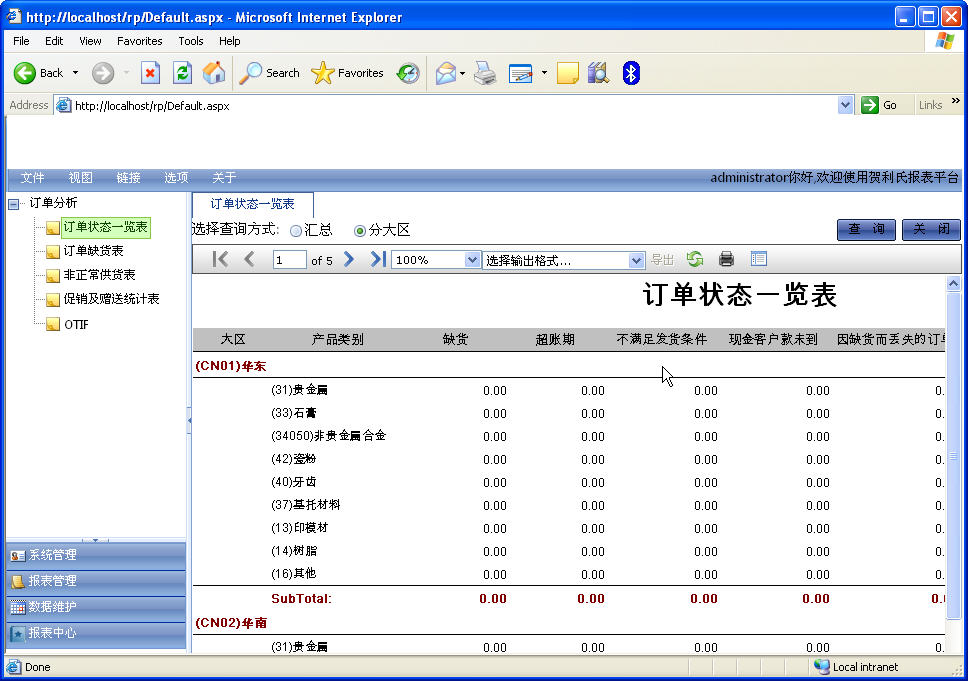Screen dimensions: 968x681
Task: Open 系统管理 sidebar section
Action: (96, 555)
